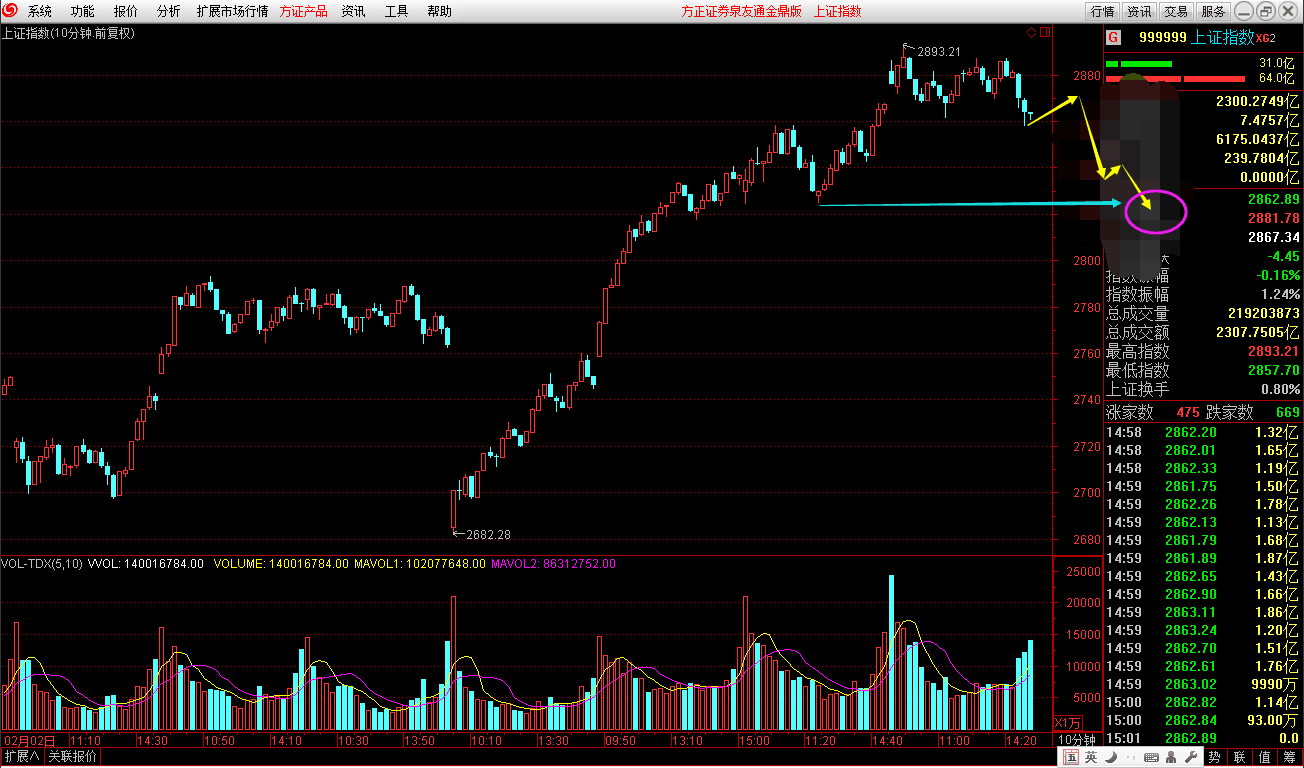Click the red app logo icon
The height and width of the screenshot is (768, 1304).
pyautogui.click(x=11, y=11)
